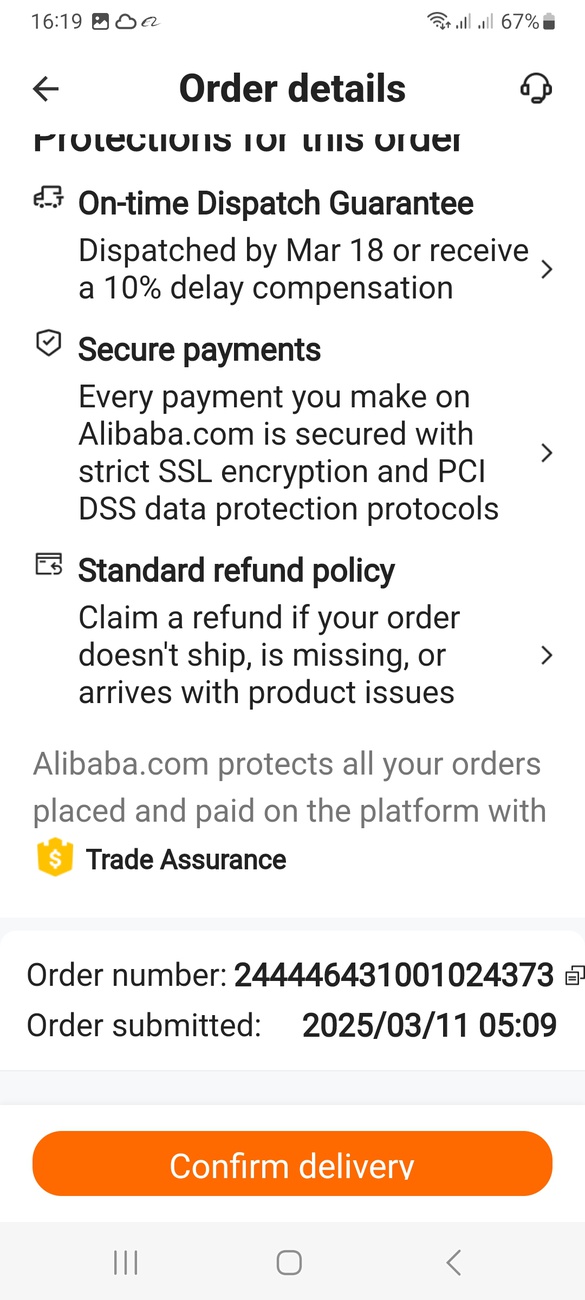The image size is (585, 1300).
Task: Tap the Android home button
Action: pos(289,1262)
